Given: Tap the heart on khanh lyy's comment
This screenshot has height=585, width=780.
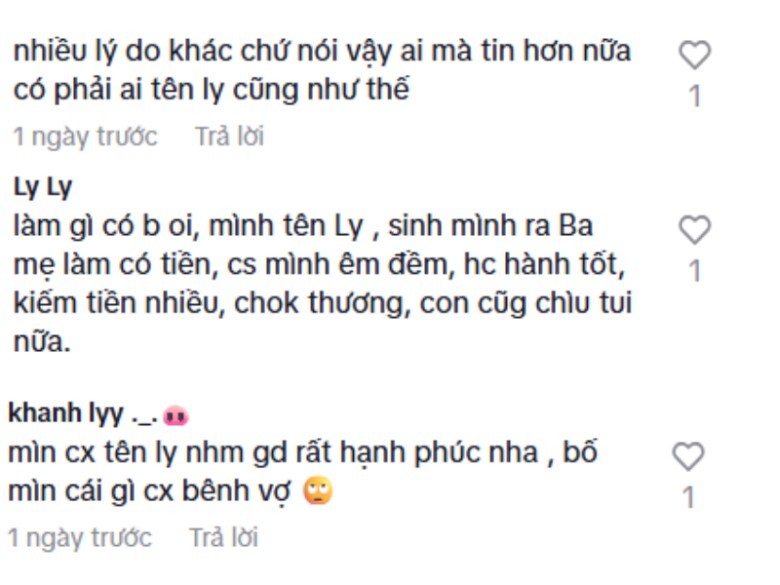Looking at the screenshot, I should [x=688, y=456].
